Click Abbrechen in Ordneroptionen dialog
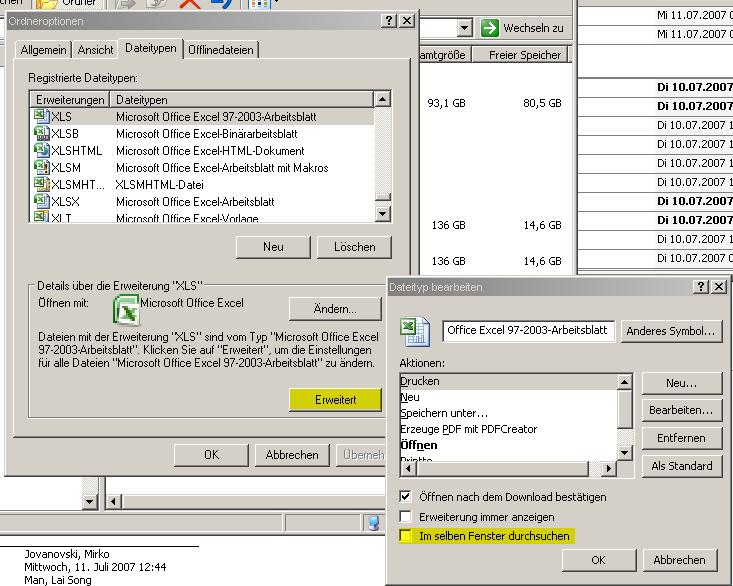 (x=292, y=455)
